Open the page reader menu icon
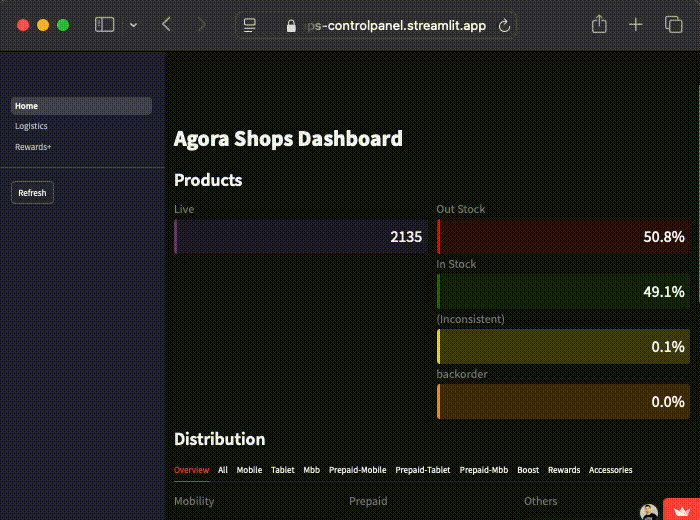 [250, 25]
